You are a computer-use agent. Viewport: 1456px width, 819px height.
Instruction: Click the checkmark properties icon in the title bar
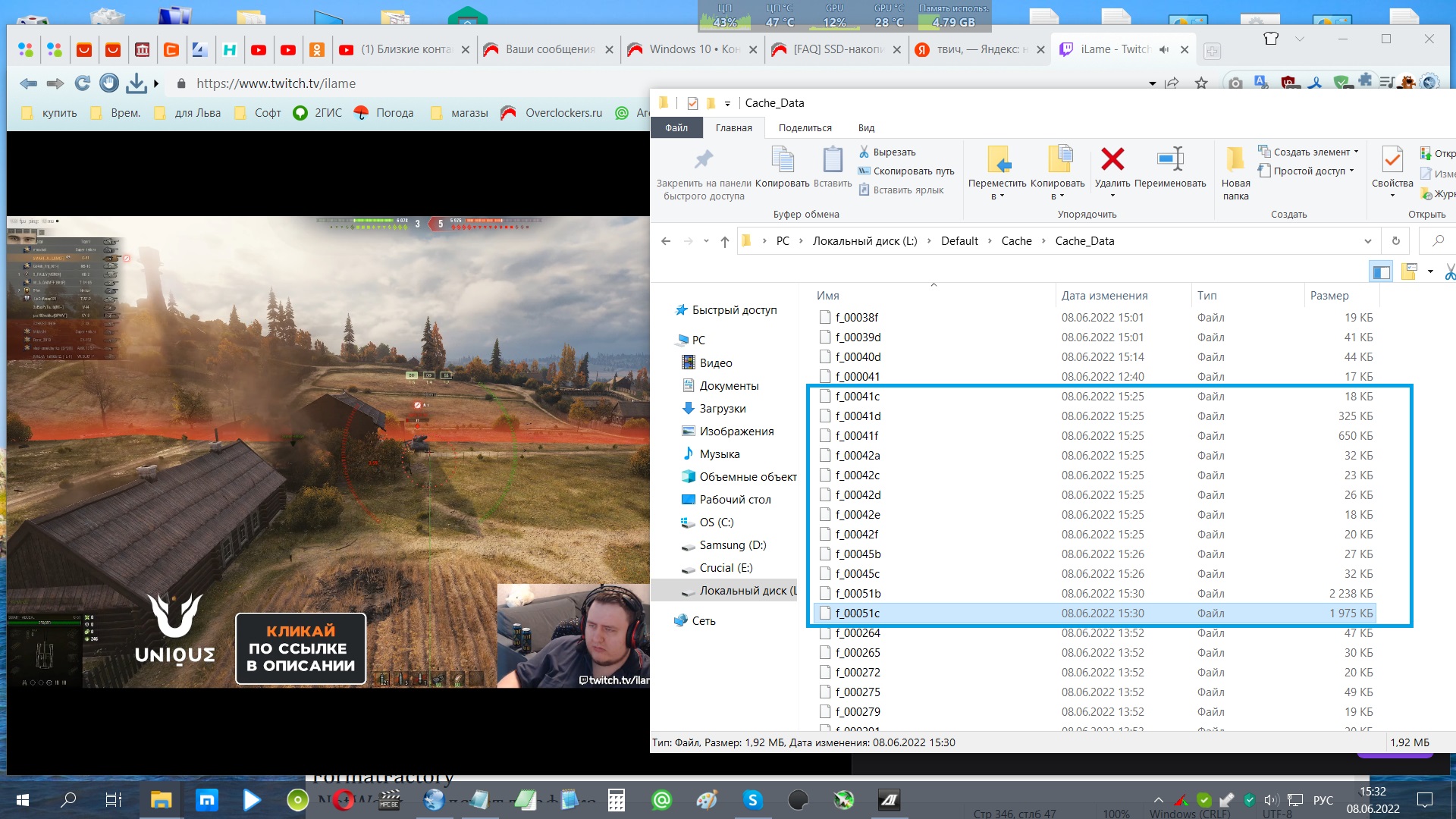[692, 103]
